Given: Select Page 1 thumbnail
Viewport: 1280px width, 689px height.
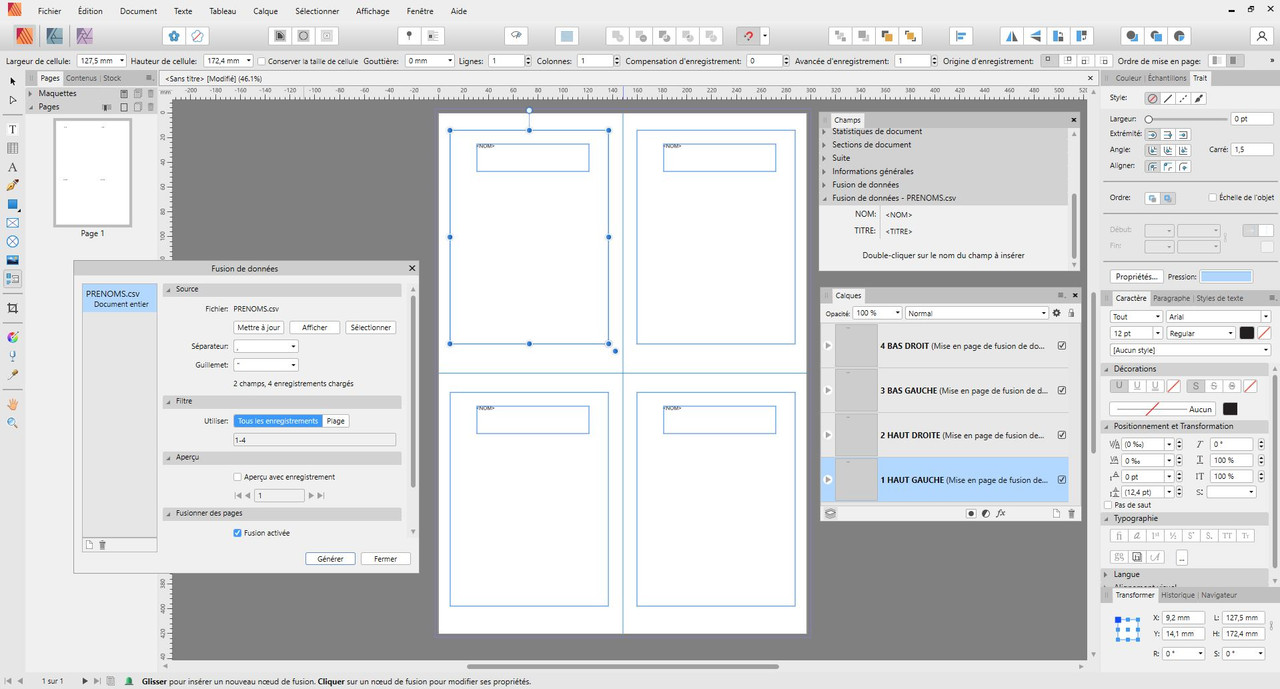Looking at the screenshot, I should tap(92, 173).
